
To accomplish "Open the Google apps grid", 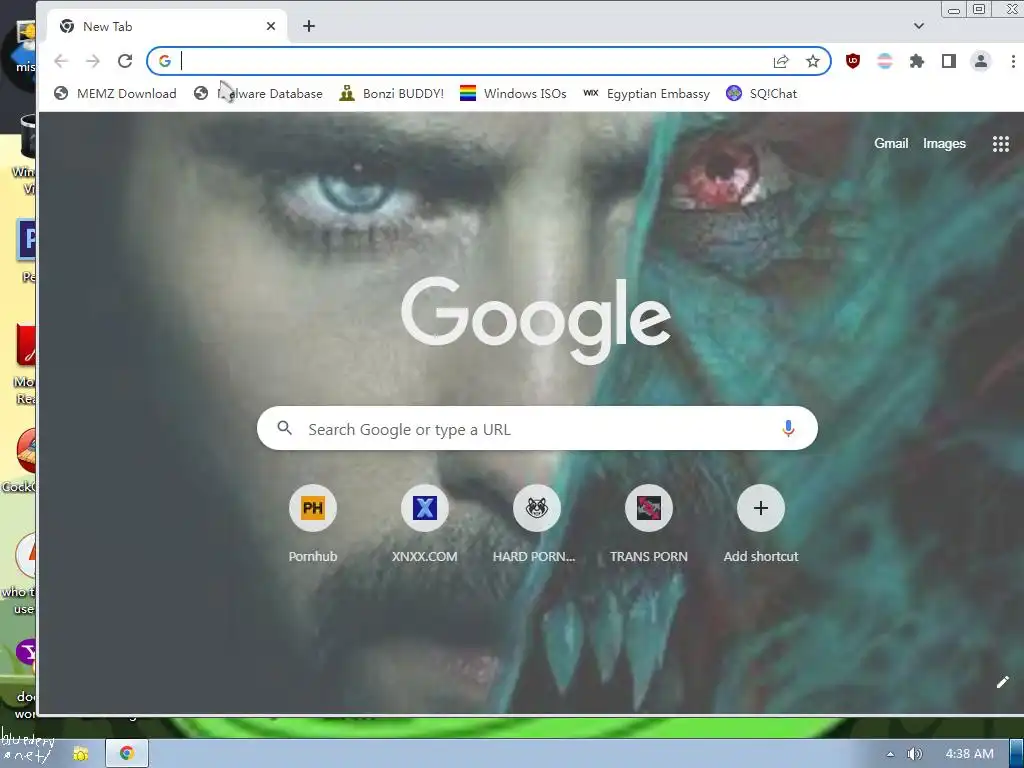I will [x=1000, y=144].
